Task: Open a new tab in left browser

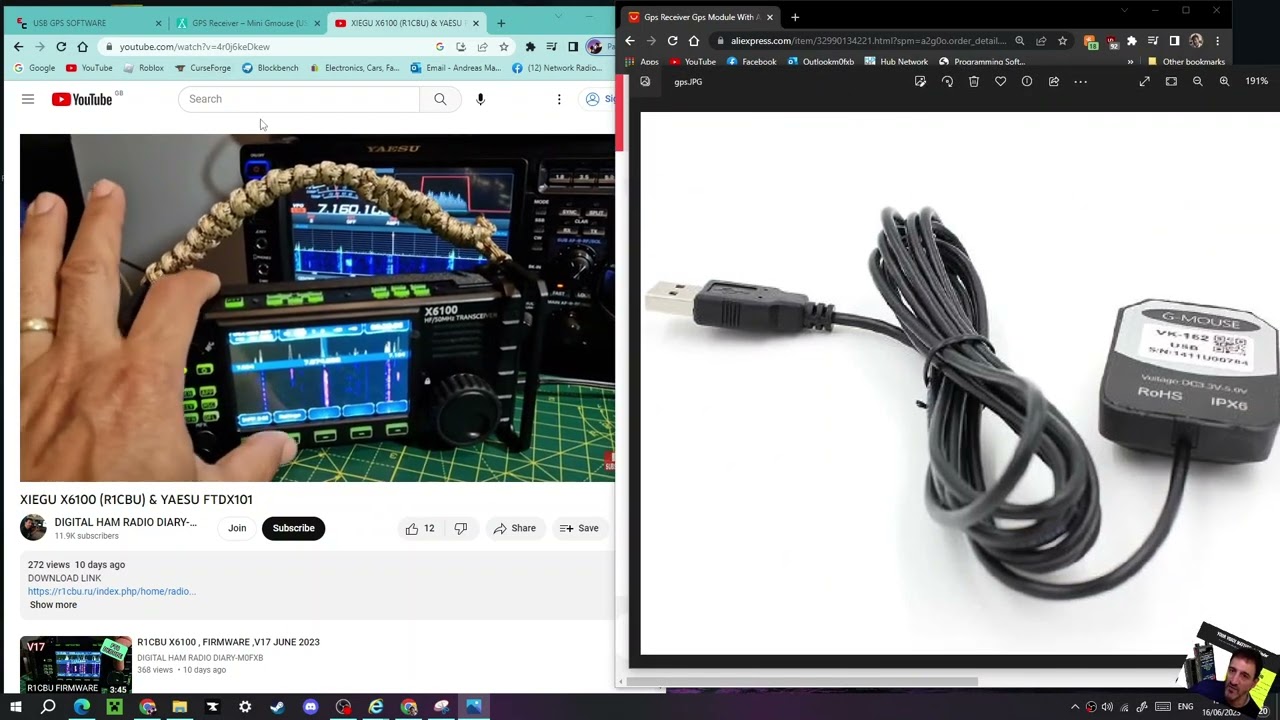Action: click(x=501, y=23)
